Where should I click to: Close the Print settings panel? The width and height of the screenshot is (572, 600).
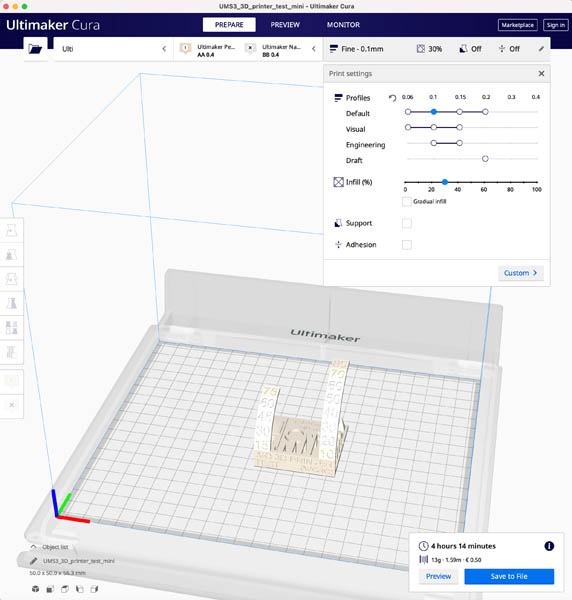(541, 73)
